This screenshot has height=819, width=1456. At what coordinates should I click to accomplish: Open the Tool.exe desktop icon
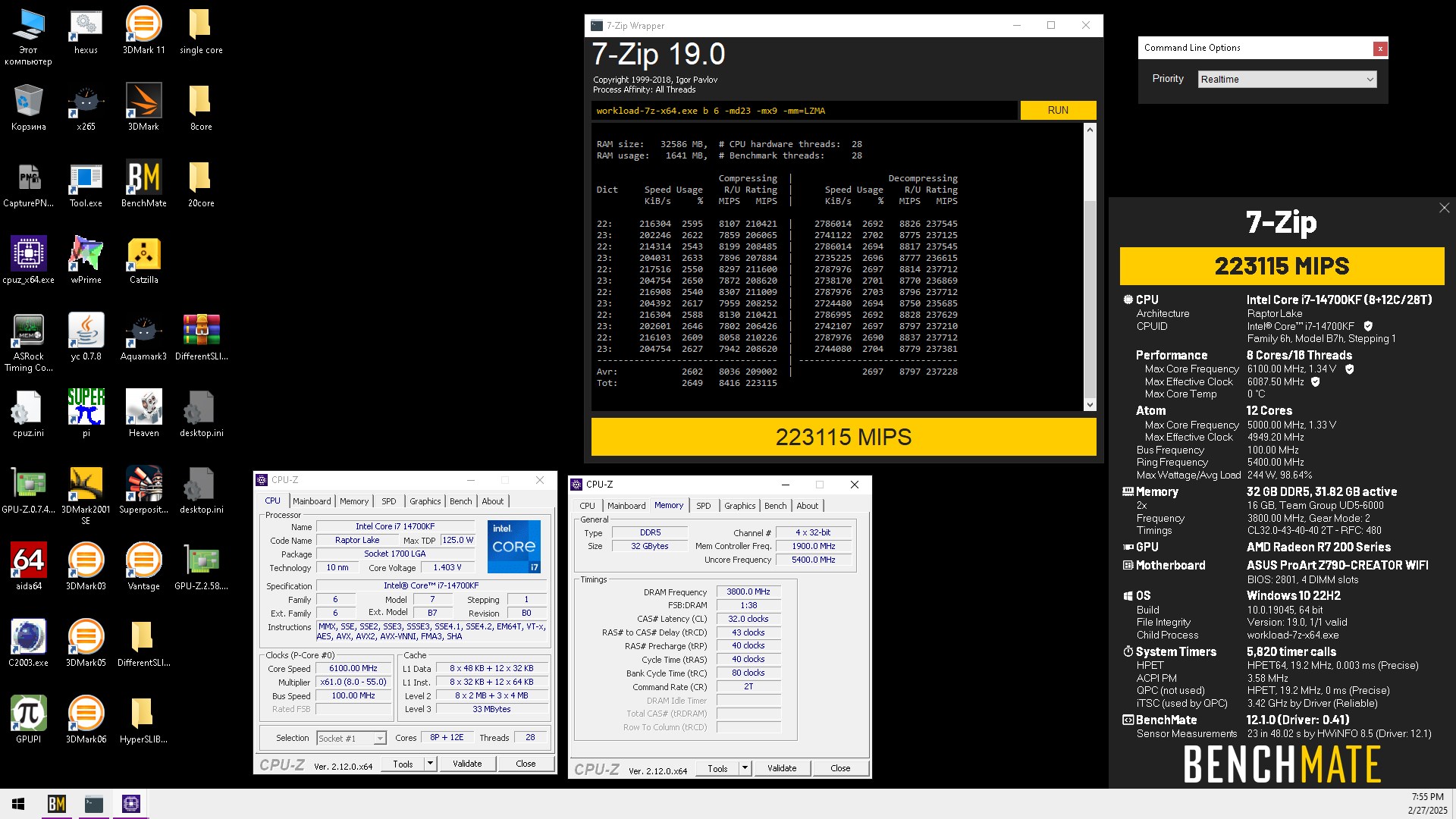pyautogui.click(x=86, y=184)
